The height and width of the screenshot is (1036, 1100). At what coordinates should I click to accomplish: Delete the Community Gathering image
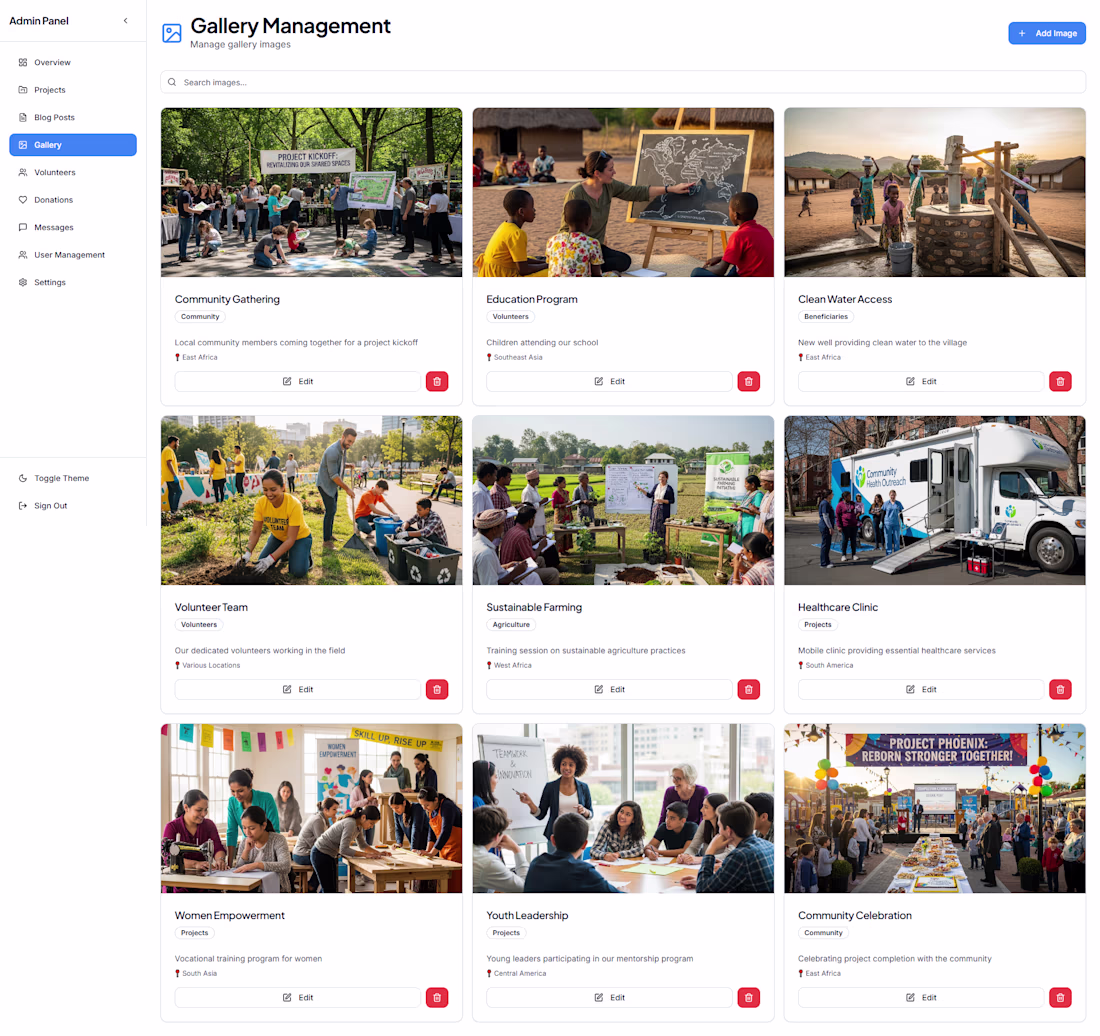click(x=437, y=382)
